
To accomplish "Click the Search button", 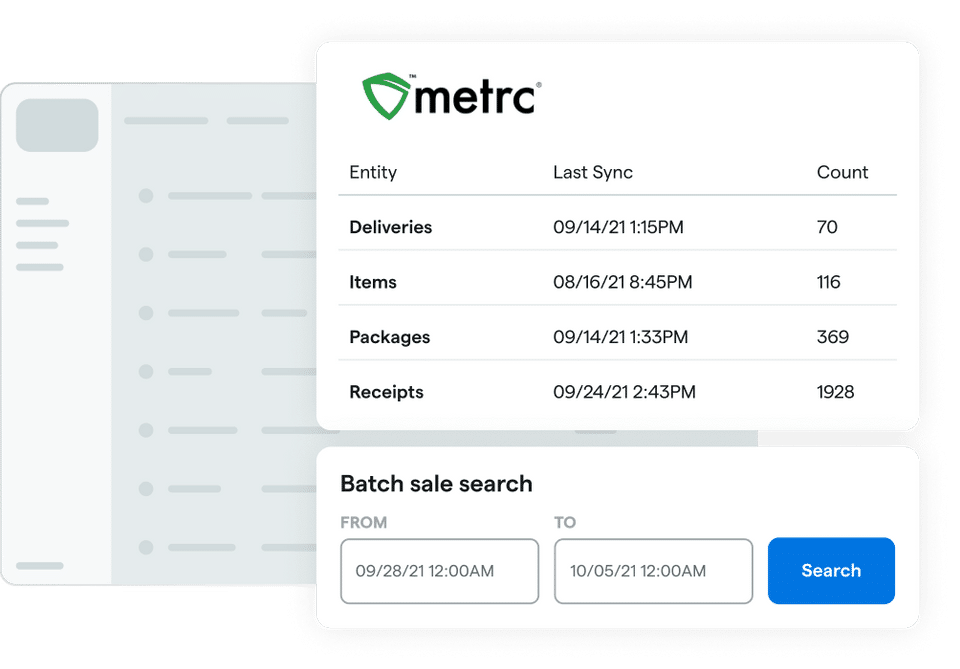I will (x=831, y=570).
